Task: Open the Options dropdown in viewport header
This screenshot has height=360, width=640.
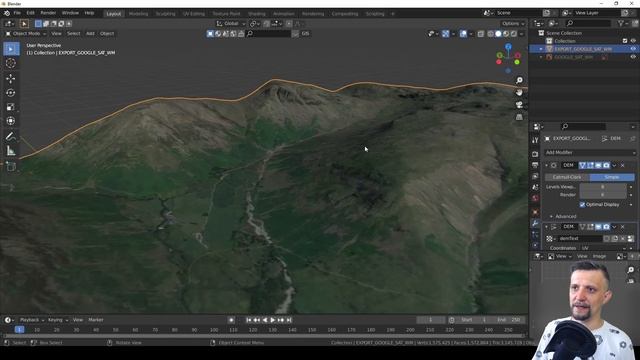Action: pyautogui.click(x=513, y=24)
